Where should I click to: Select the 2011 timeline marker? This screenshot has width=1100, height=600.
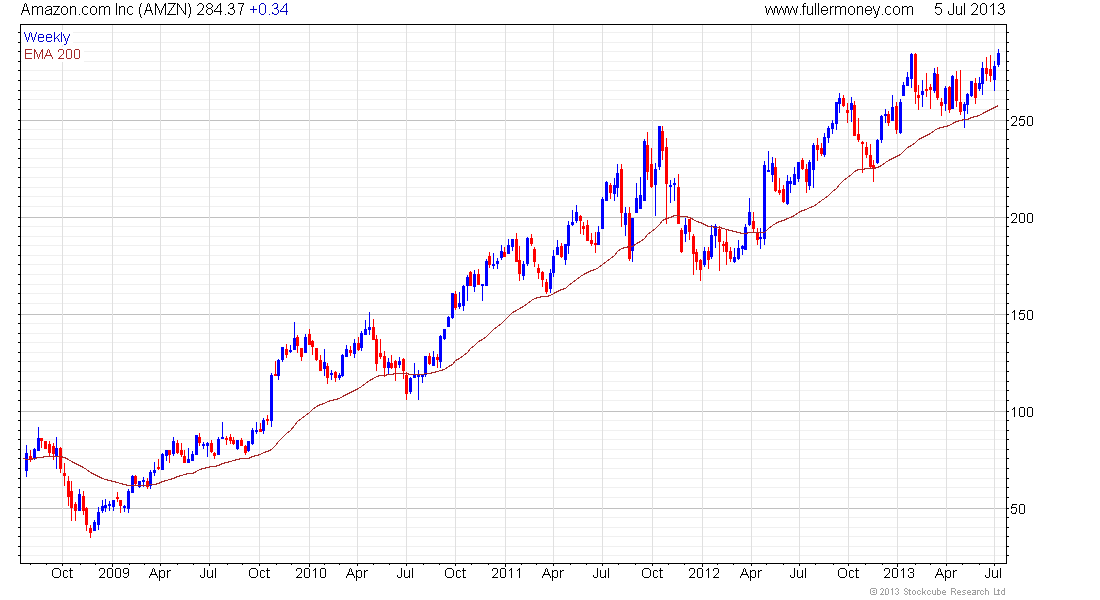pyautogui.click(x=507, y=573)
